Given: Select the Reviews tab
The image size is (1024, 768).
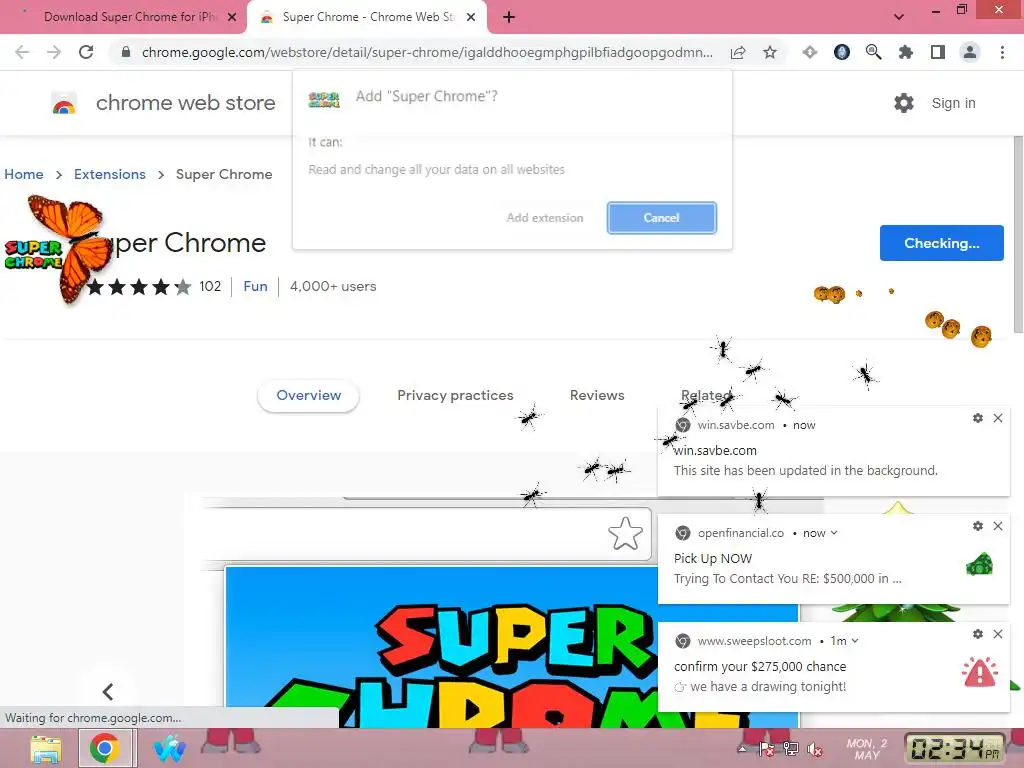Looking at the screenshot, I should click(597, 395).
